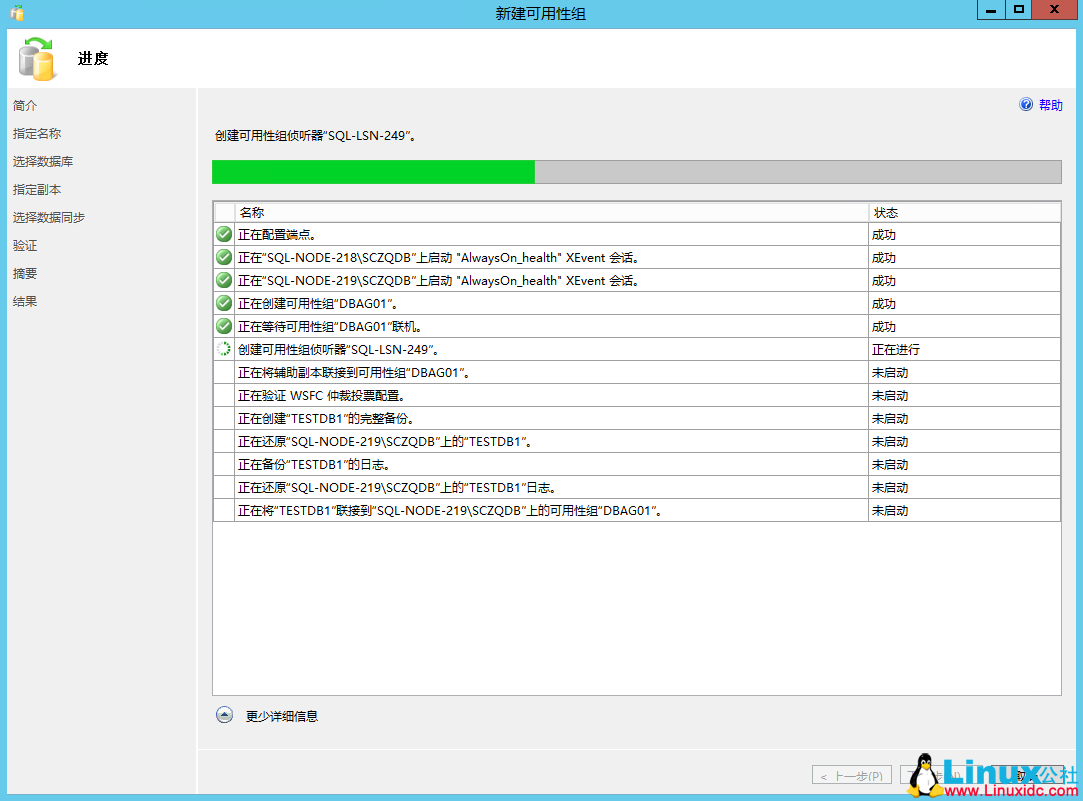Collapse the 更少详细信息 details section

click(224, 714)
